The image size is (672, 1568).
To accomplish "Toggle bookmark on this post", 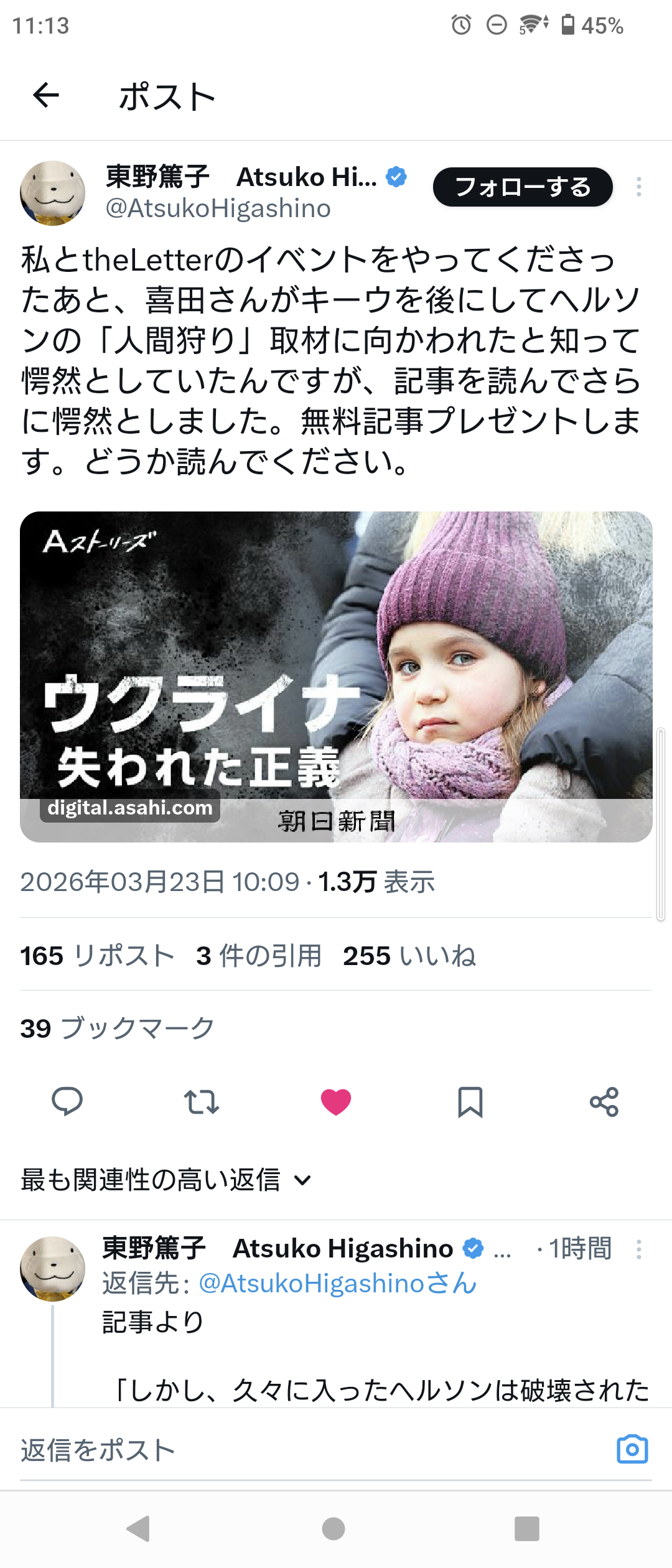I will pos(470,1102).
